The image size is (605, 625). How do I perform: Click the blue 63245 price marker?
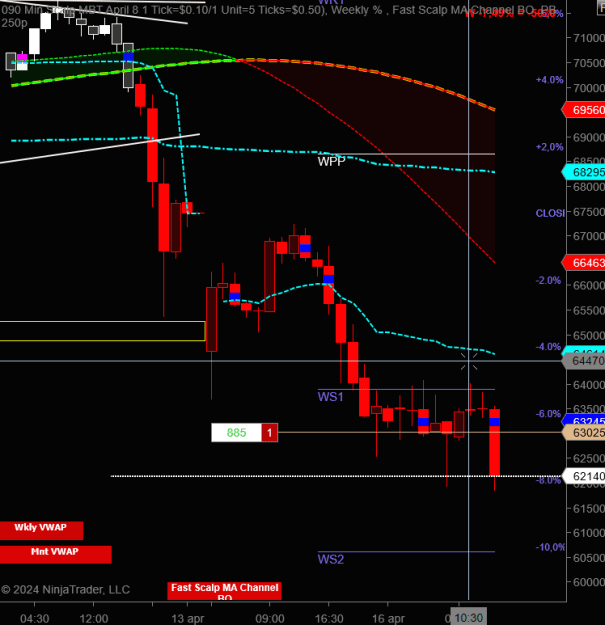pyautogui.click(x=584, y=421)
